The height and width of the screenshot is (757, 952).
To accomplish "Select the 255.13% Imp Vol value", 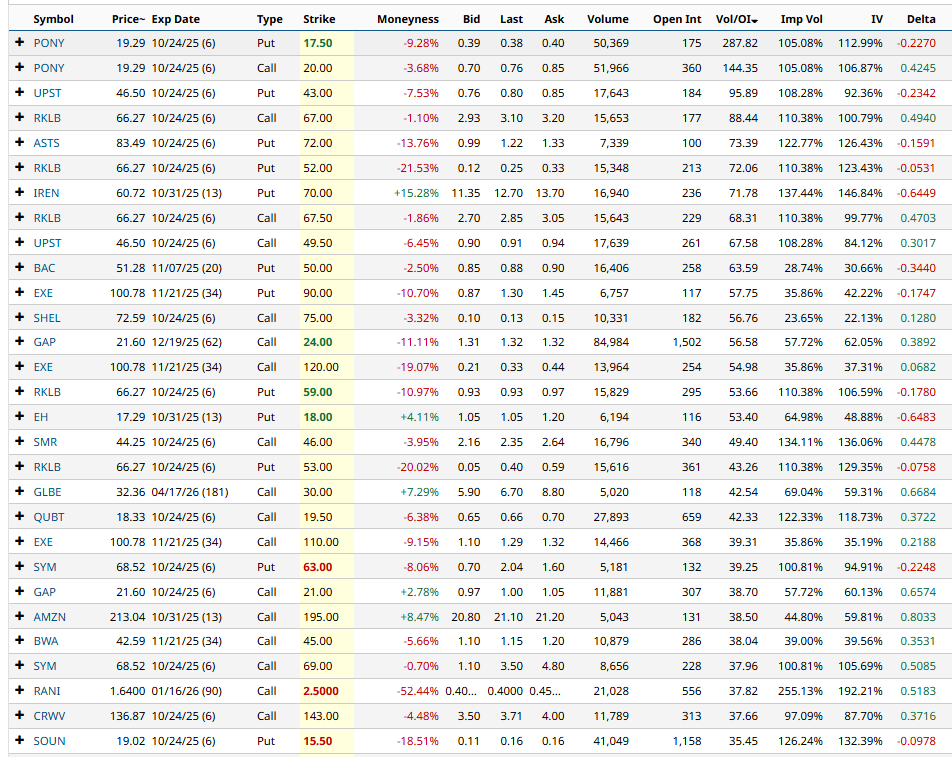I will [x=800, y=691].
